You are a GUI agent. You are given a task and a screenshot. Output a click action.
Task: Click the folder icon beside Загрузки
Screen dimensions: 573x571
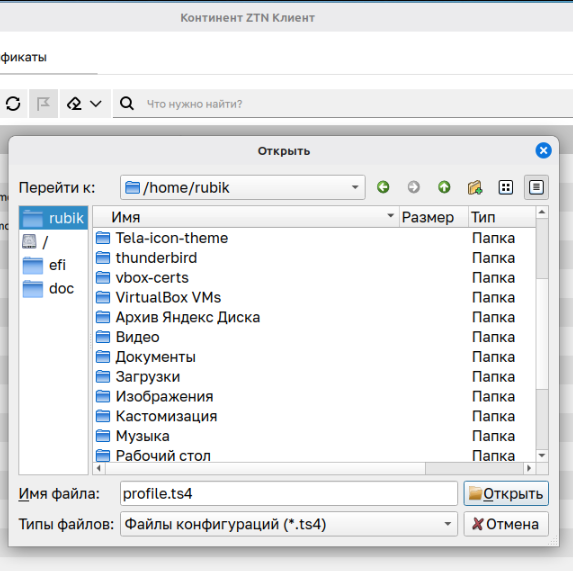point(103,376)
